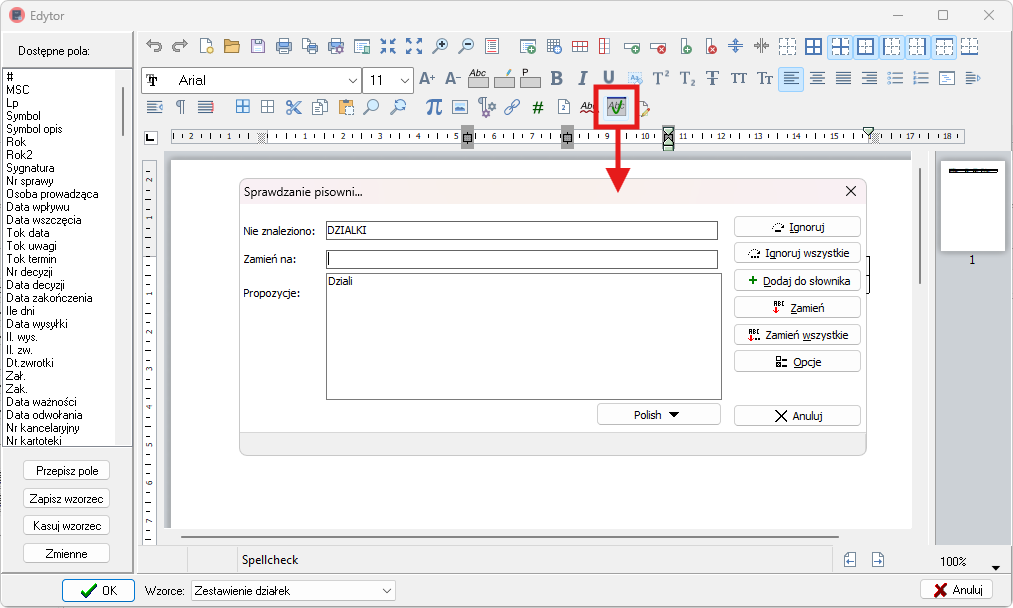Click the 'Zamień na' text field
This screenshot has width=1013, height=608.
tap(522, 260)
